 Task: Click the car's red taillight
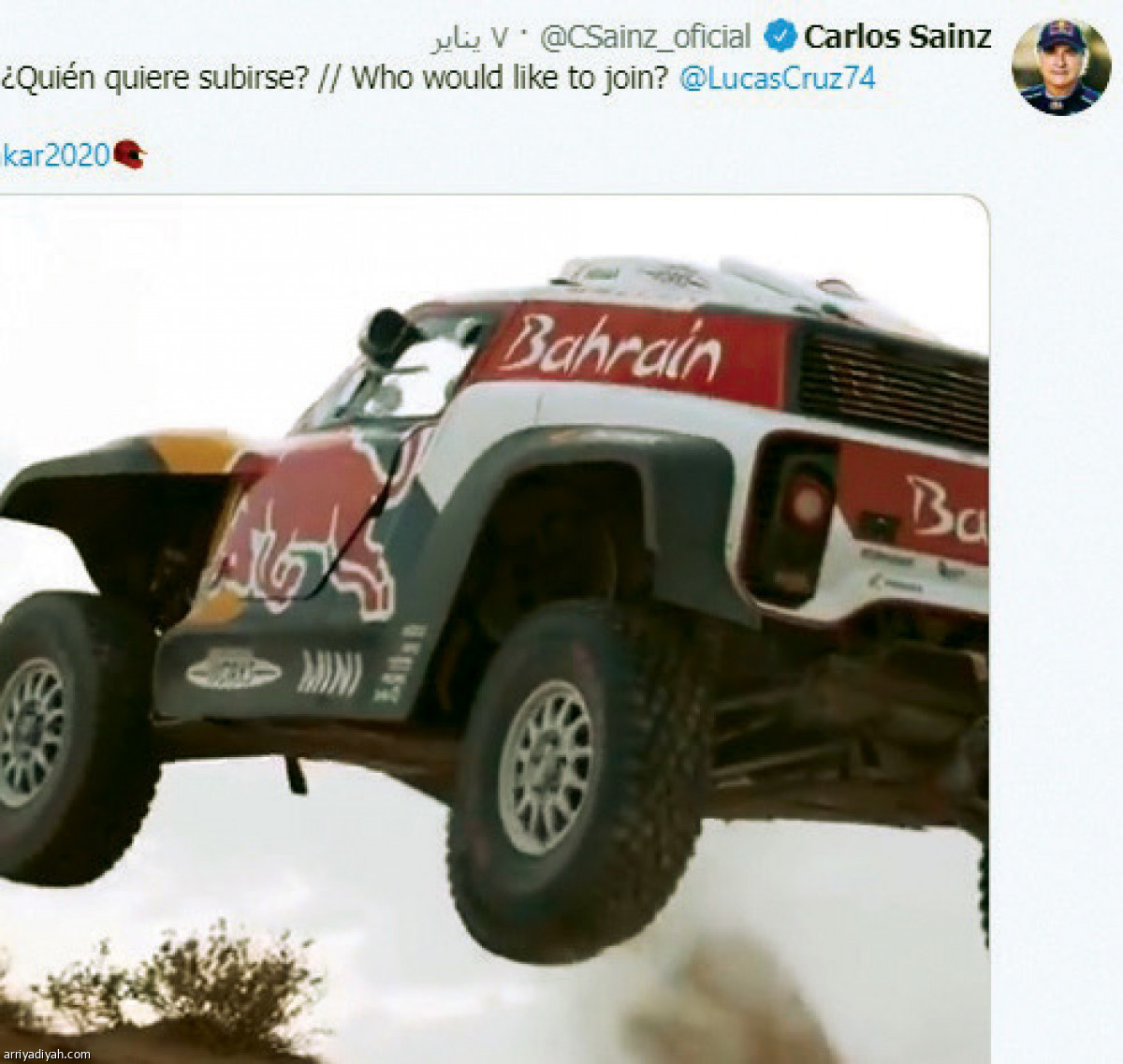tap(806, 503)
